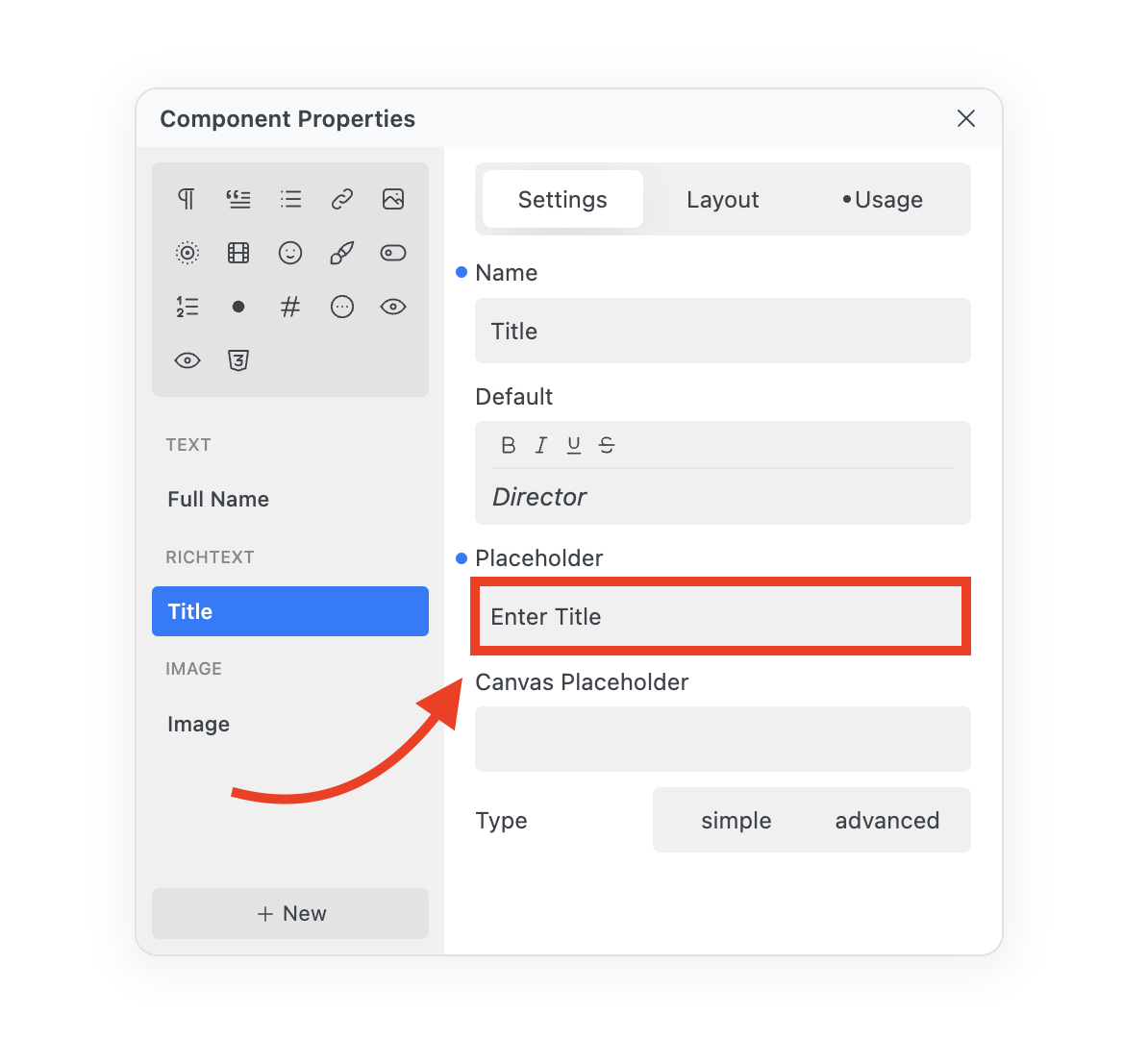
Task: Select the paintbrush property icon
Action: [x=341, y=253]
